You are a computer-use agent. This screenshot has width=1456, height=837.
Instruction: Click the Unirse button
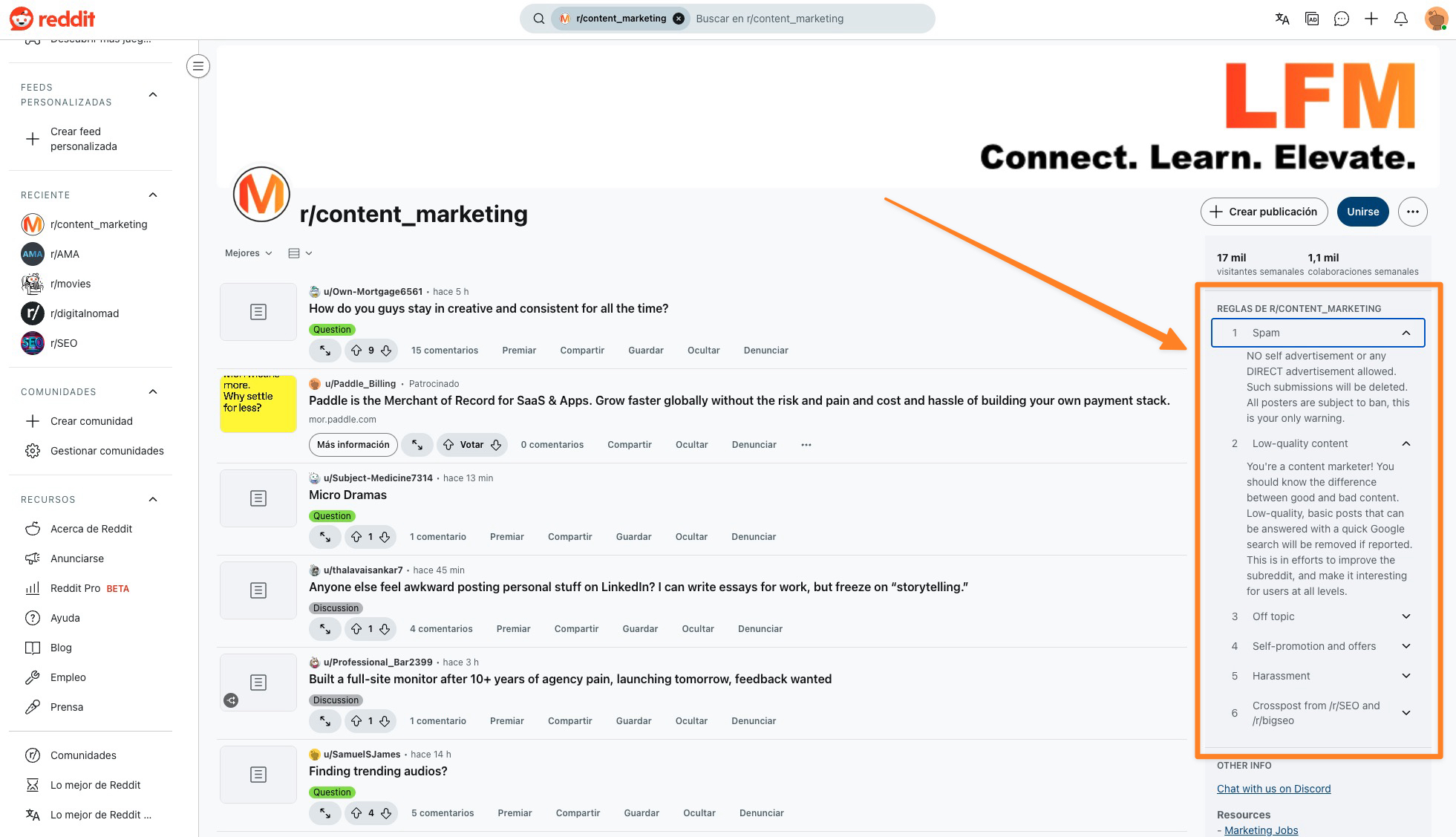click(x=1362, y=212)
